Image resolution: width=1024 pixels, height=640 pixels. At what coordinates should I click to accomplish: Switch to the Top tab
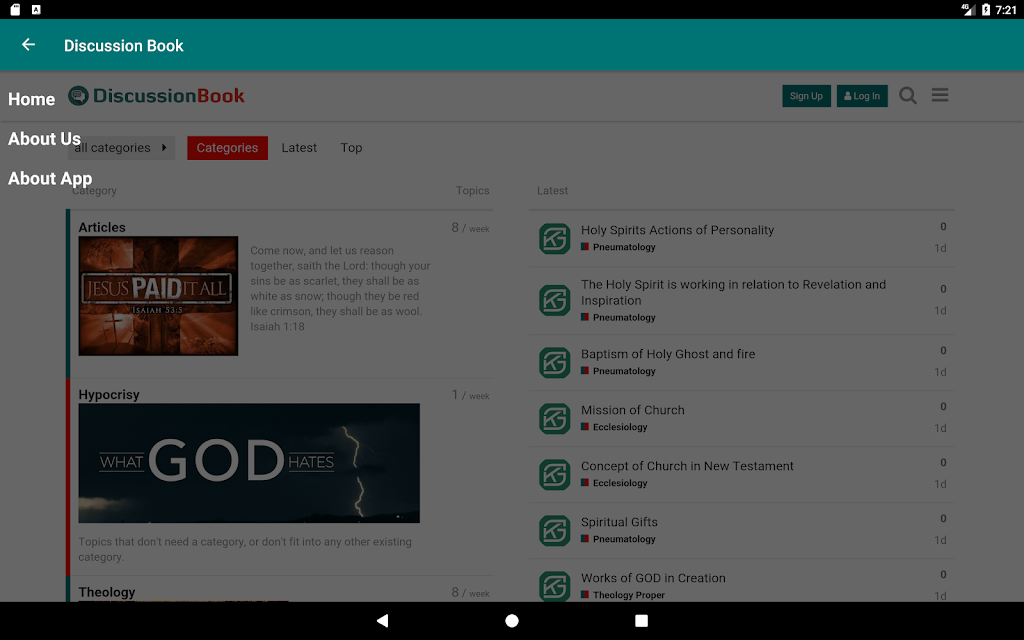click(351, 148)
